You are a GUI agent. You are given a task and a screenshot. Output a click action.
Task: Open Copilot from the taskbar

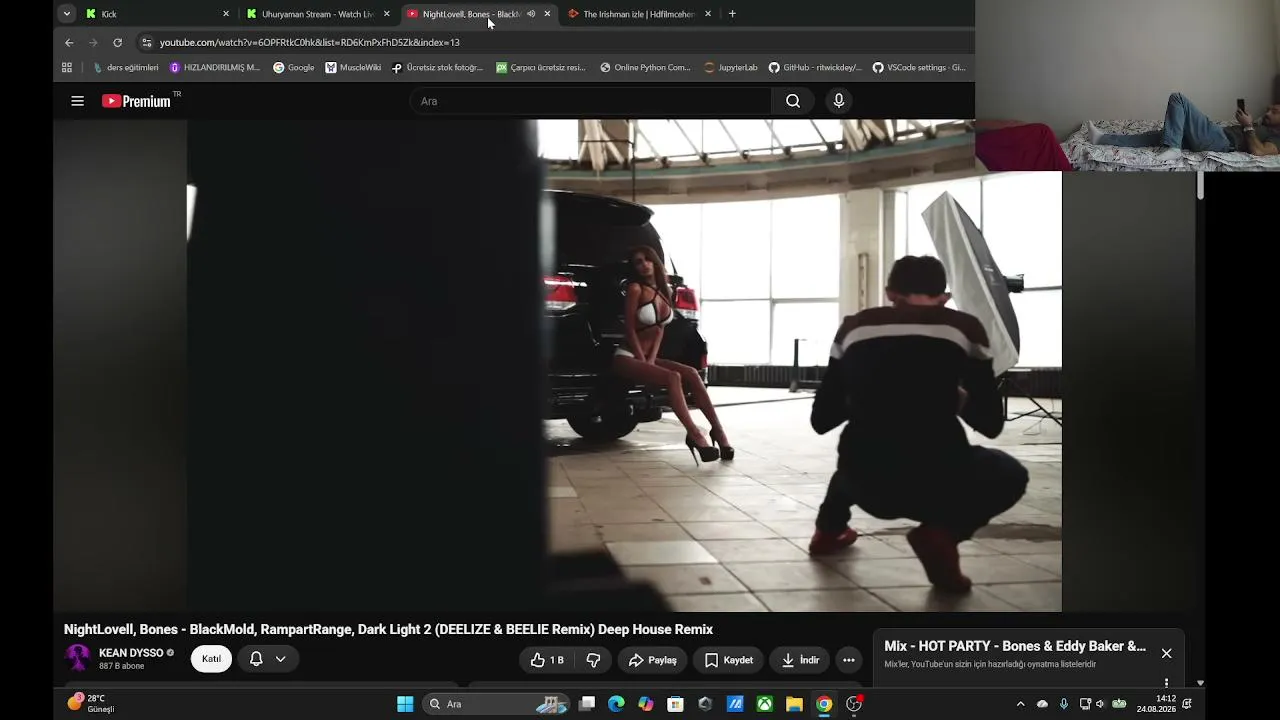(x=646, y=704)
